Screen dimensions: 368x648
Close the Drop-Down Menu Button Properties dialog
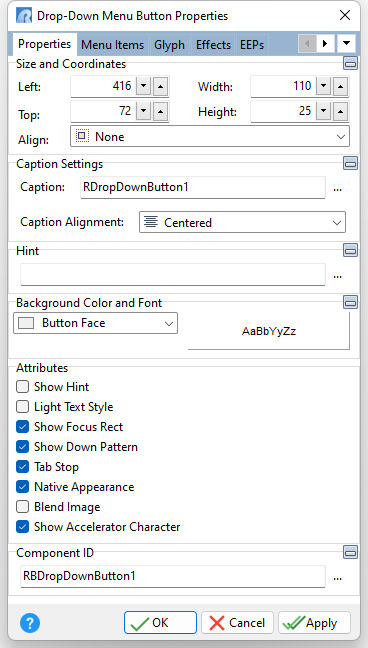pos(345,16)
